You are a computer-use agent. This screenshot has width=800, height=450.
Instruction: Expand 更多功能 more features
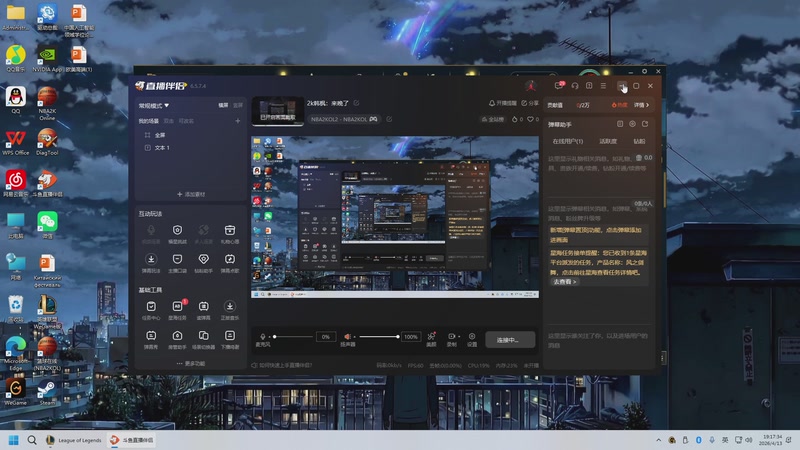click(191, 363)
